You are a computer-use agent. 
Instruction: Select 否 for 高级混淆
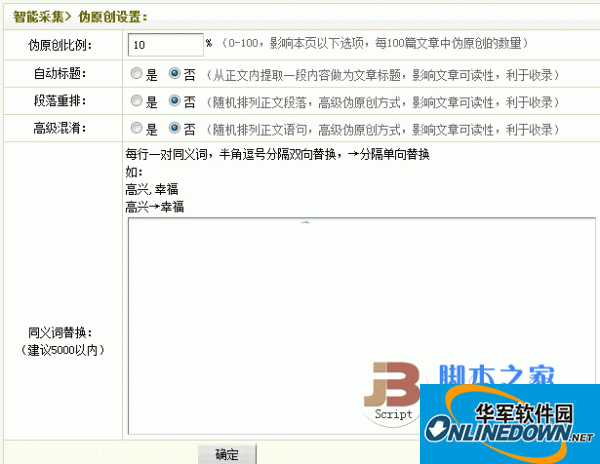(174, 128)
